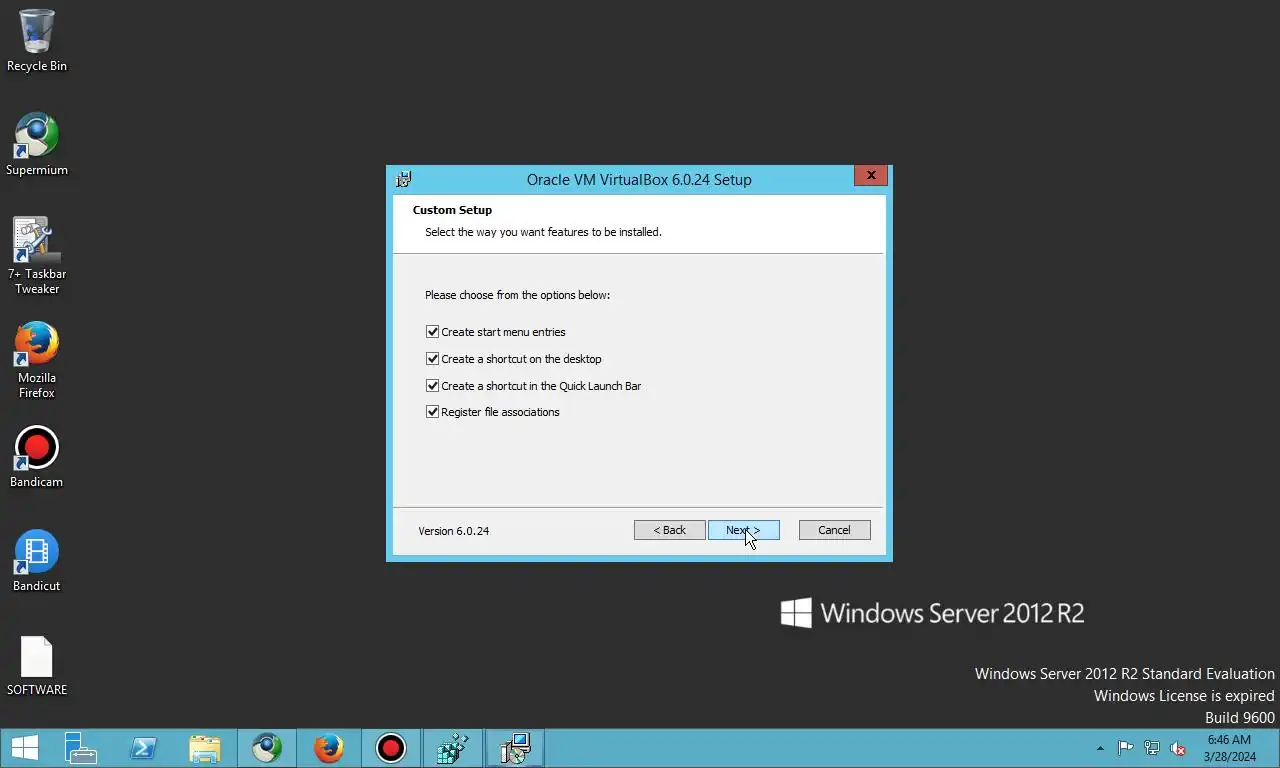Click 'Please choose from the options below:' text
The image size is (1280, 768).
pos(517,295)
